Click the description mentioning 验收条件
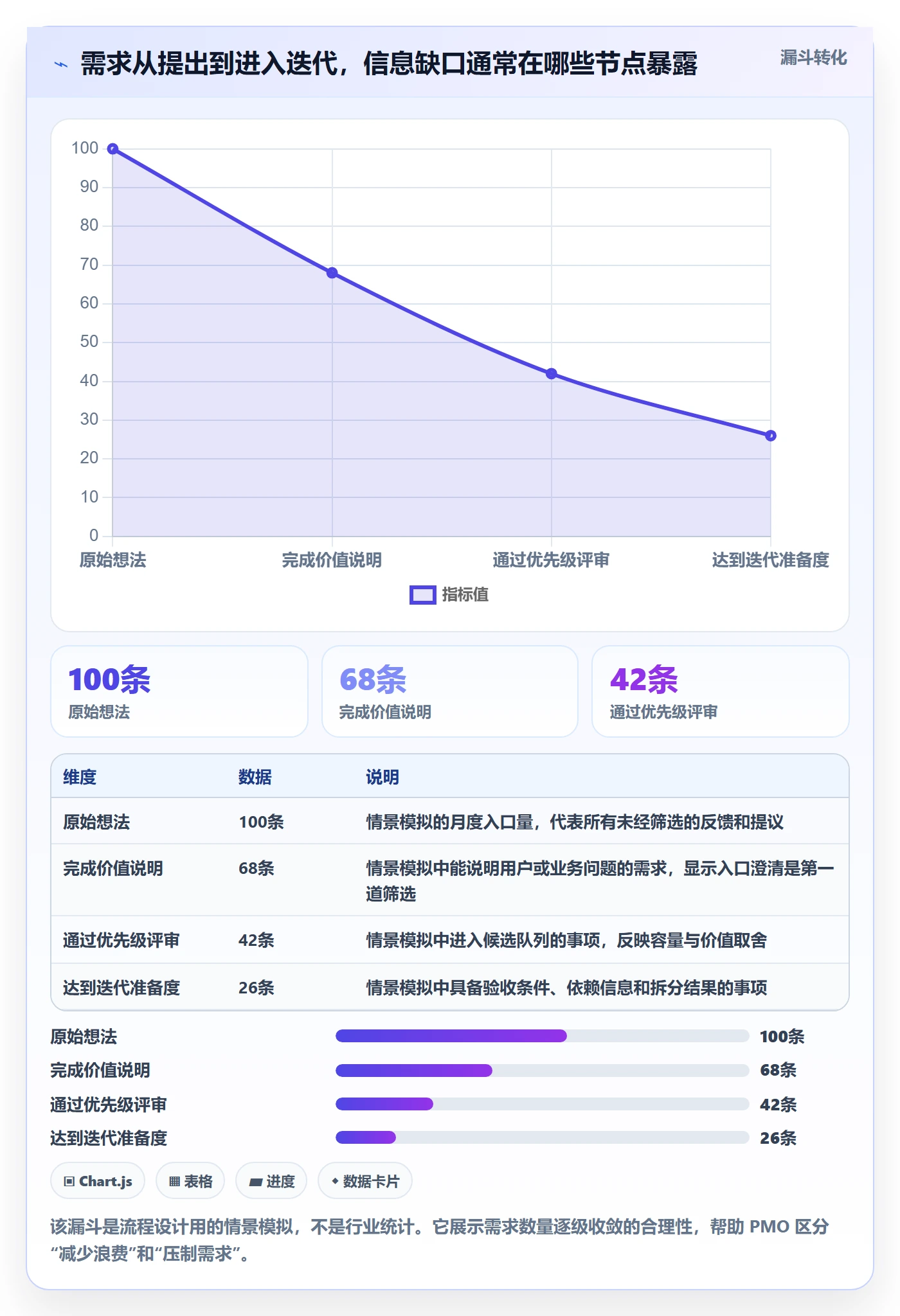The image size is (900, 1316). coord(566,988)
